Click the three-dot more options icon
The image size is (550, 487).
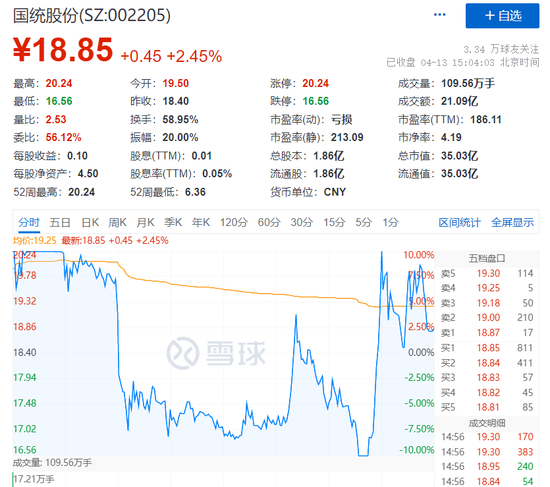coord(439,15)
